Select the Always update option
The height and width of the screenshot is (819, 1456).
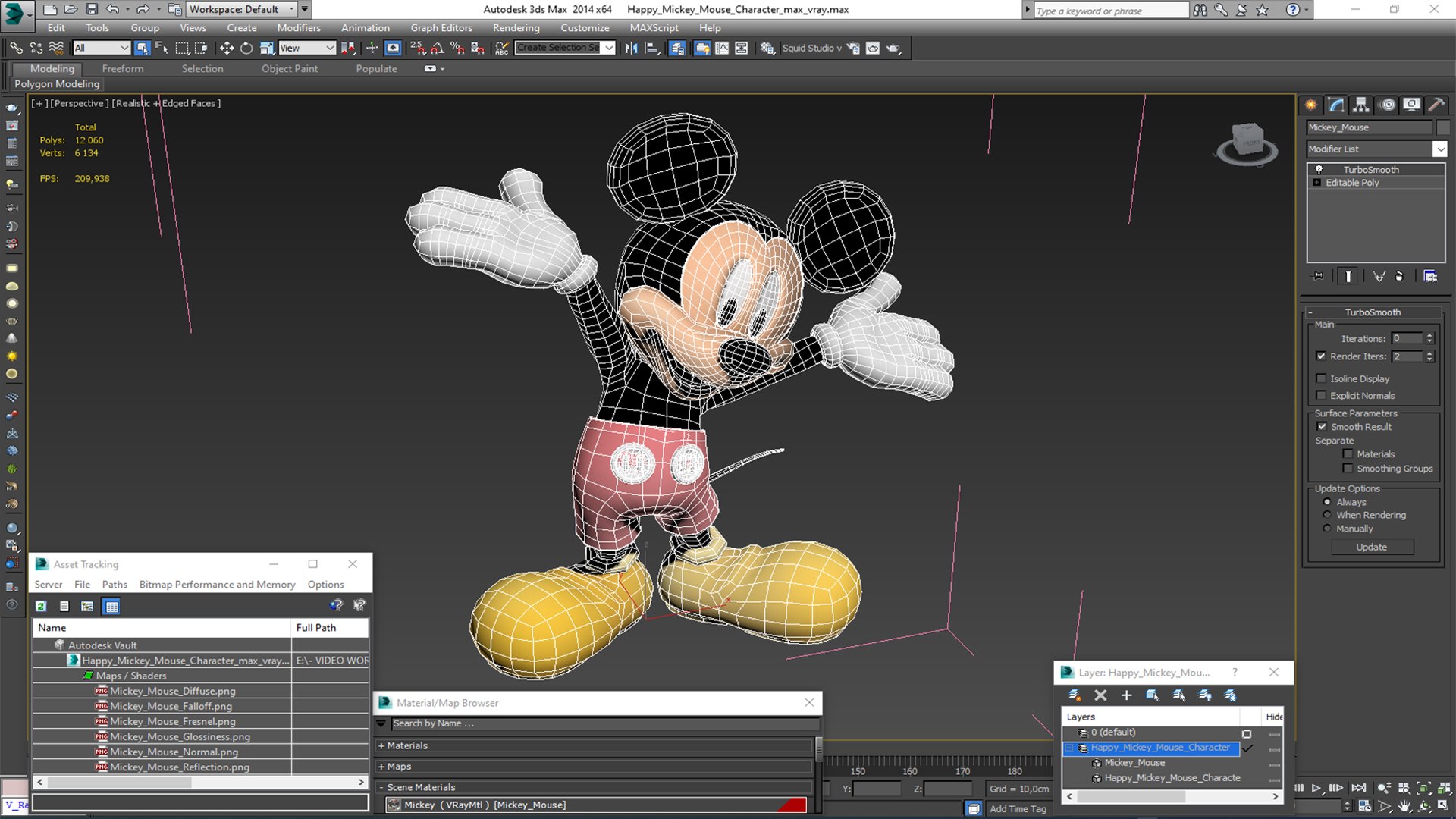(1327, 502)
